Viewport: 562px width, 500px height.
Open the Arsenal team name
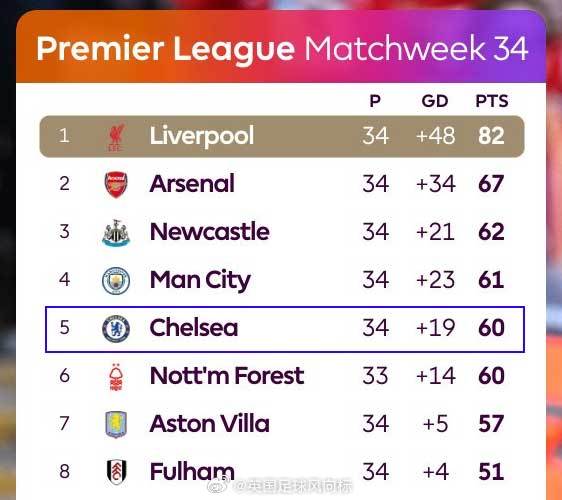click(x=192, y=184)
